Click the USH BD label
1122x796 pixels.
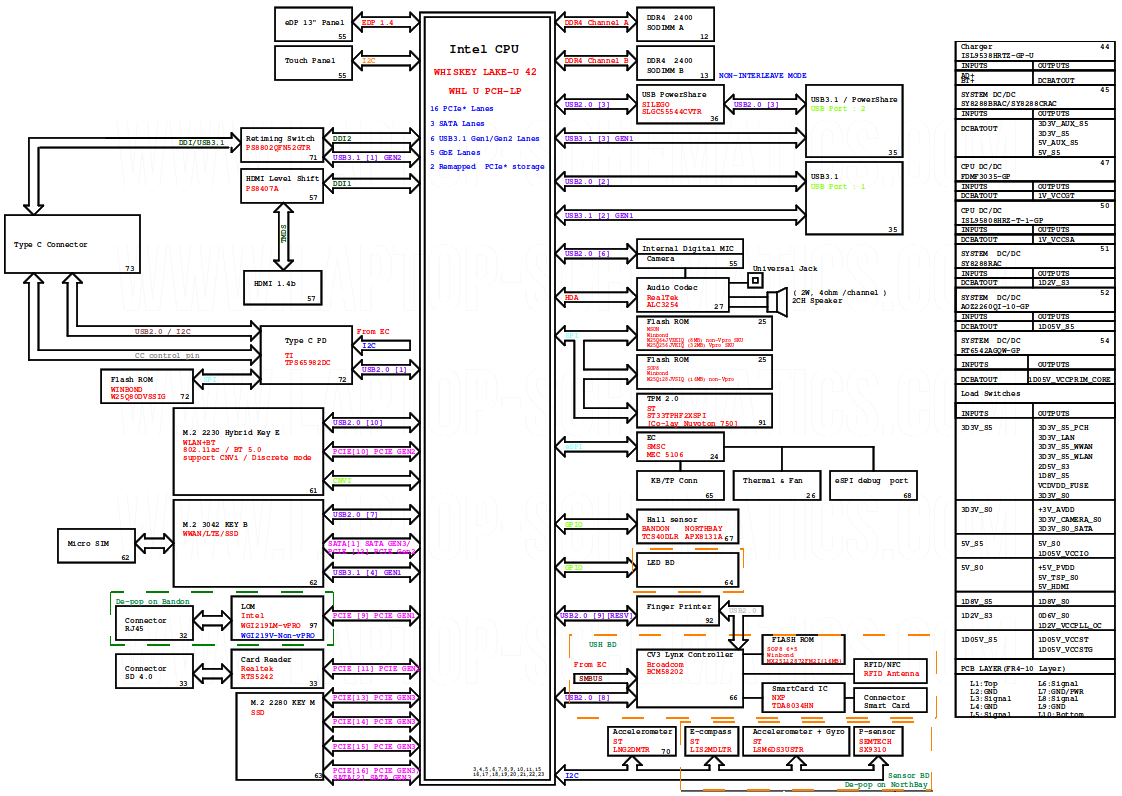click(603, 644)
